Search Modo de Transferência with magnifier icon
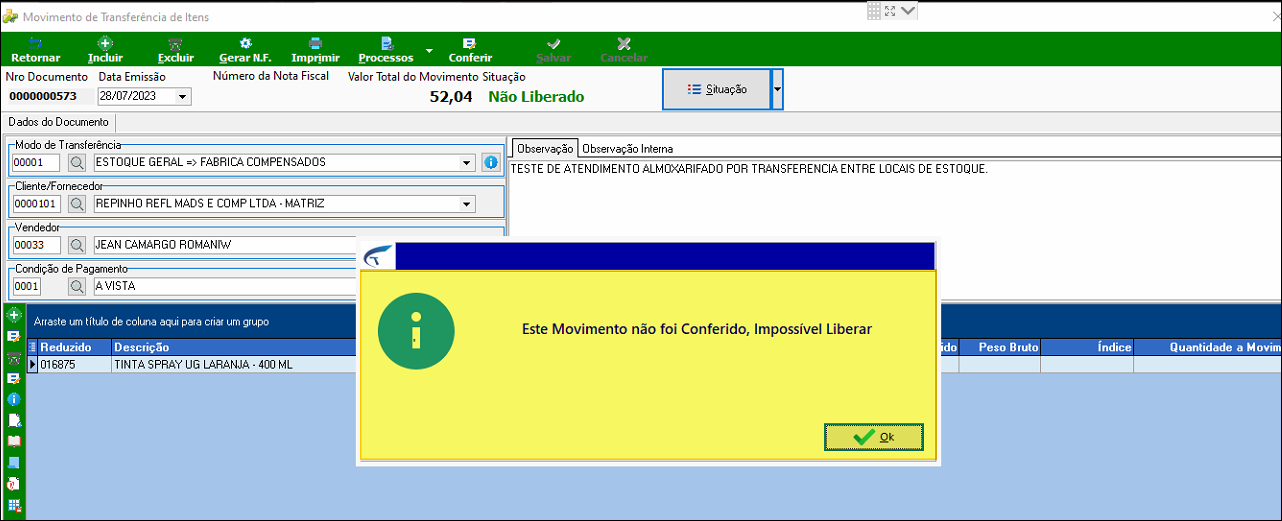 click(x=77, y=162)
